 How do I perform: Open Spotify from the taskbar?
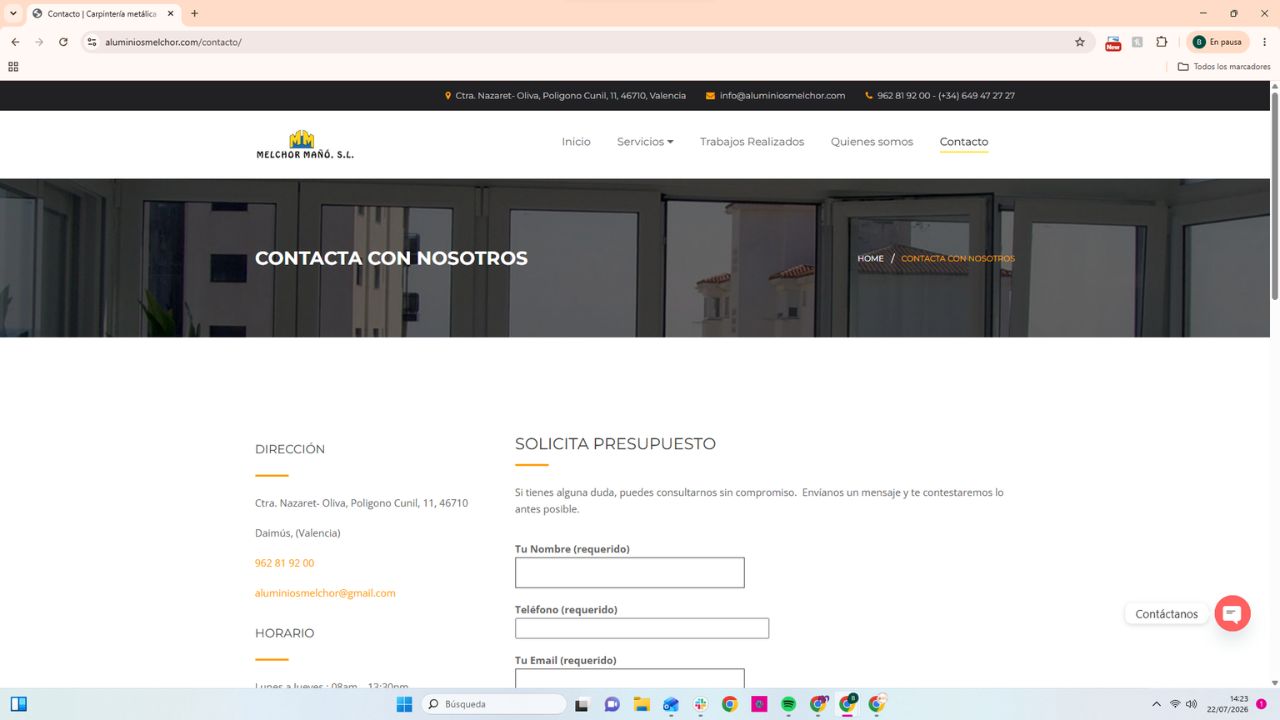pyautogui.click(x=788, y=704)
